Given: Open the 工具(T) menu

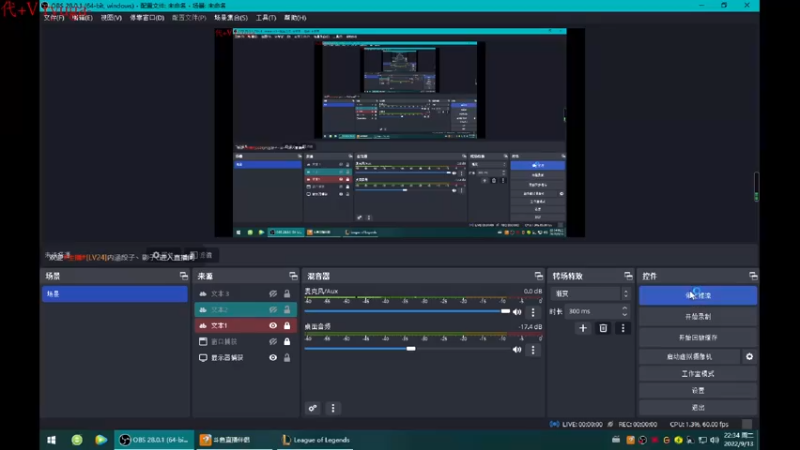Looking at the screenshot, I should 266,17.
